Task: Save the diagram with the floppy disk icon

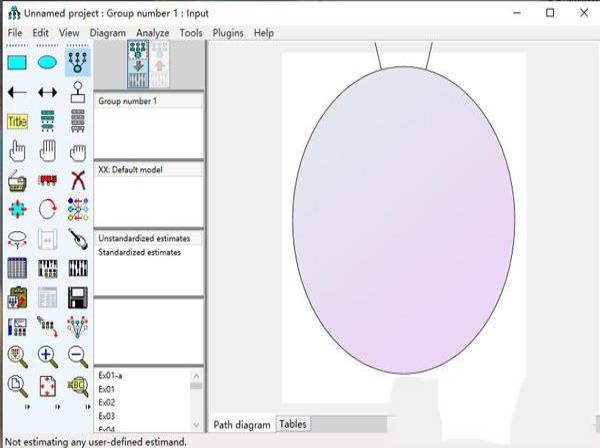Action: click(x=77, y=297)
